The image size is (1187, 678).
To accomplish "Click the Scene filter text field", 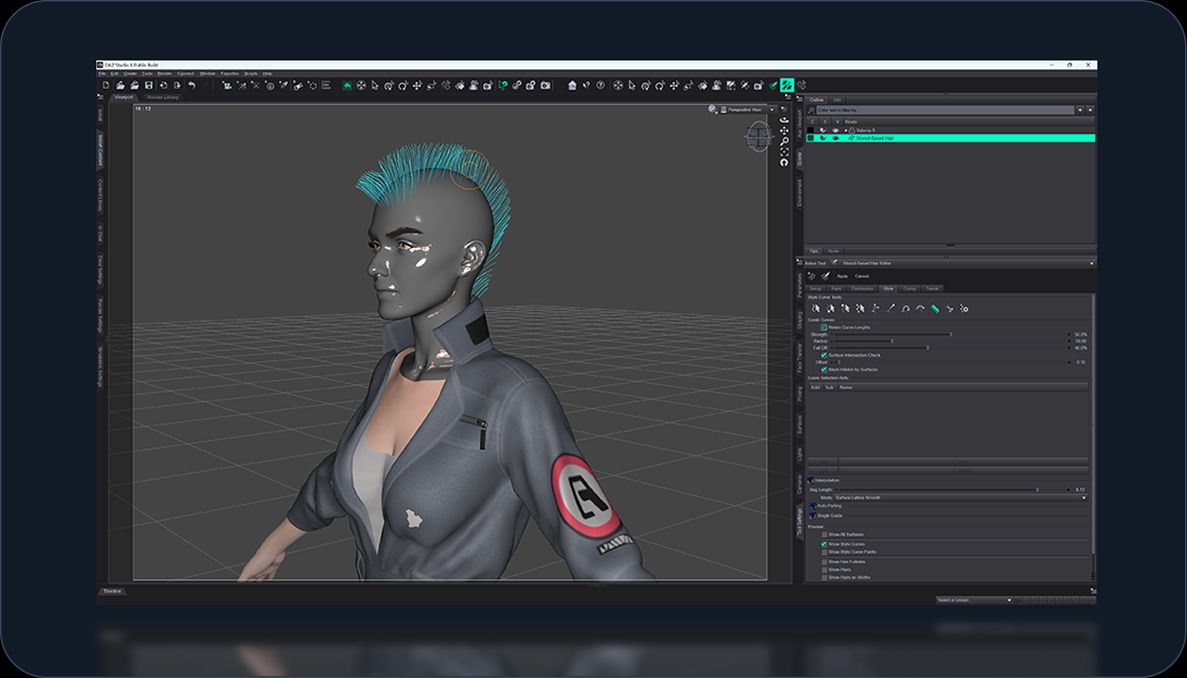I will [945, 110].
